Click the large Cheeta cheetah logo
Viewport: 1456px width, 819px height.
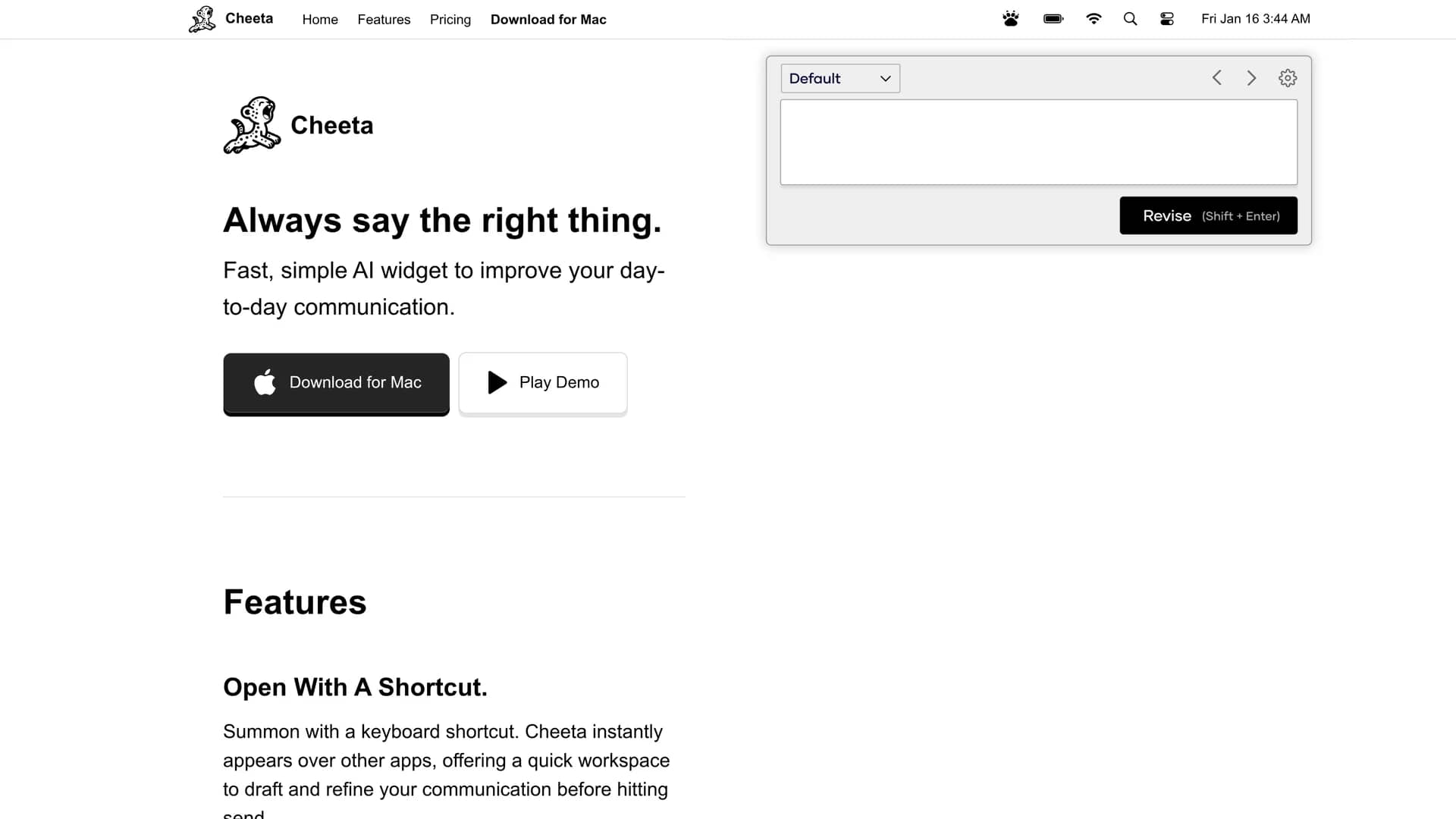(252, 125)
